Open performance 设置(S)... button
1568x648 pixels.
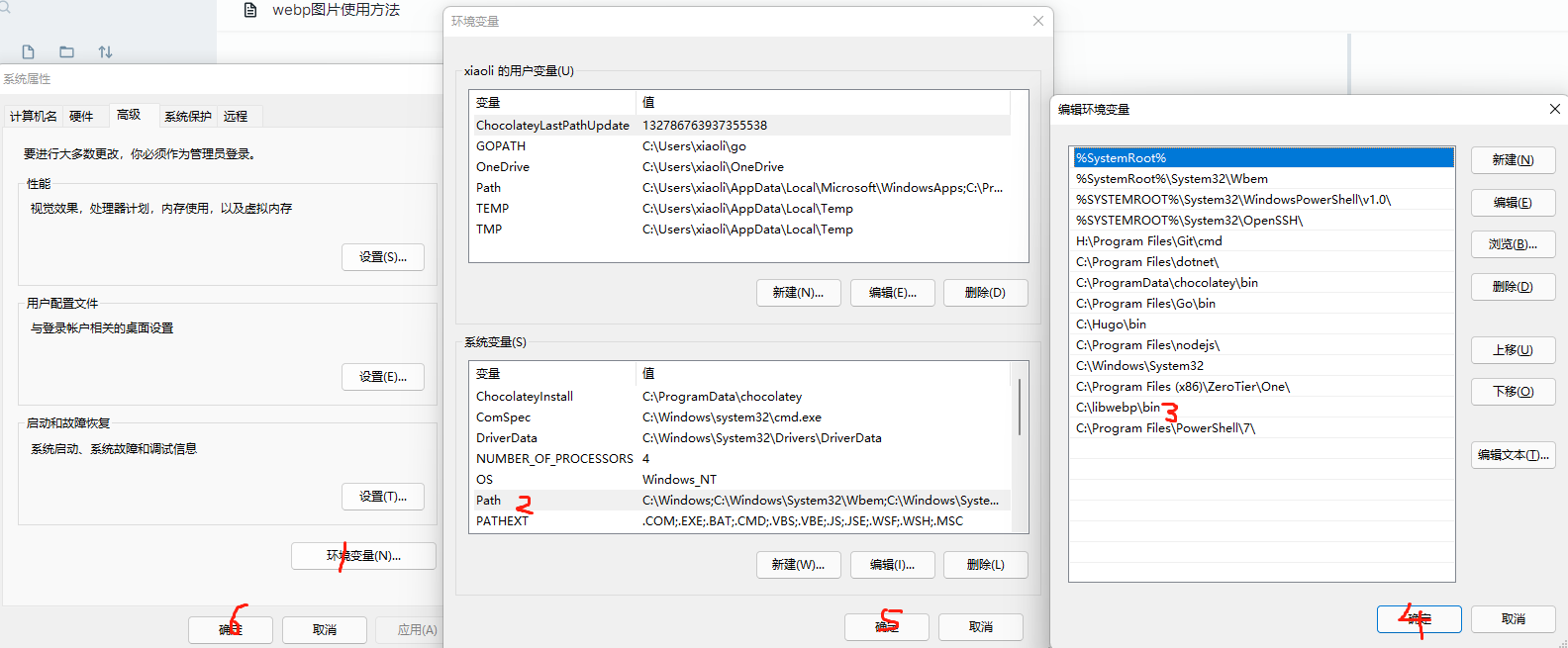point(382,257)
